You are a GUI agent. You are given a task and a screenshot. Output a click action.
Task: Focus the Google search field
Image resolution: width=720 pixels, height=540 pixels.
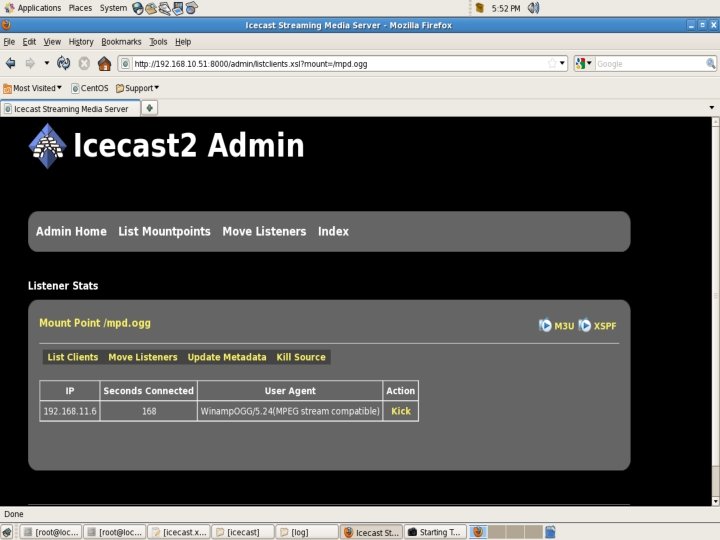click(x=650, y=64)
